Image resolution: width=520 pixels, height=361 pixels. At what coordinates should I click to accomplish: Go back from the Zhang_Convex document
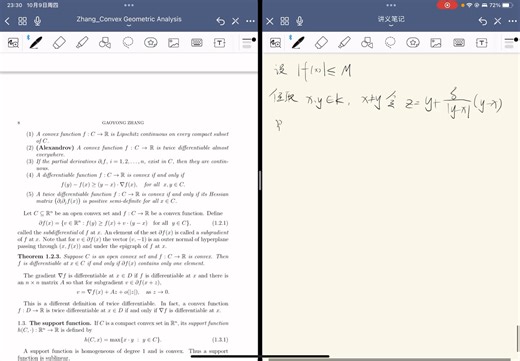(7, 21)
